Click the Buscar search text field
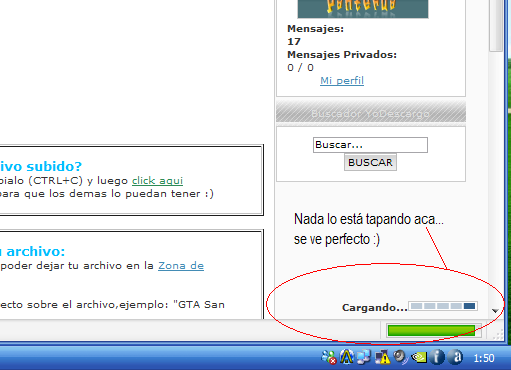 370,145
